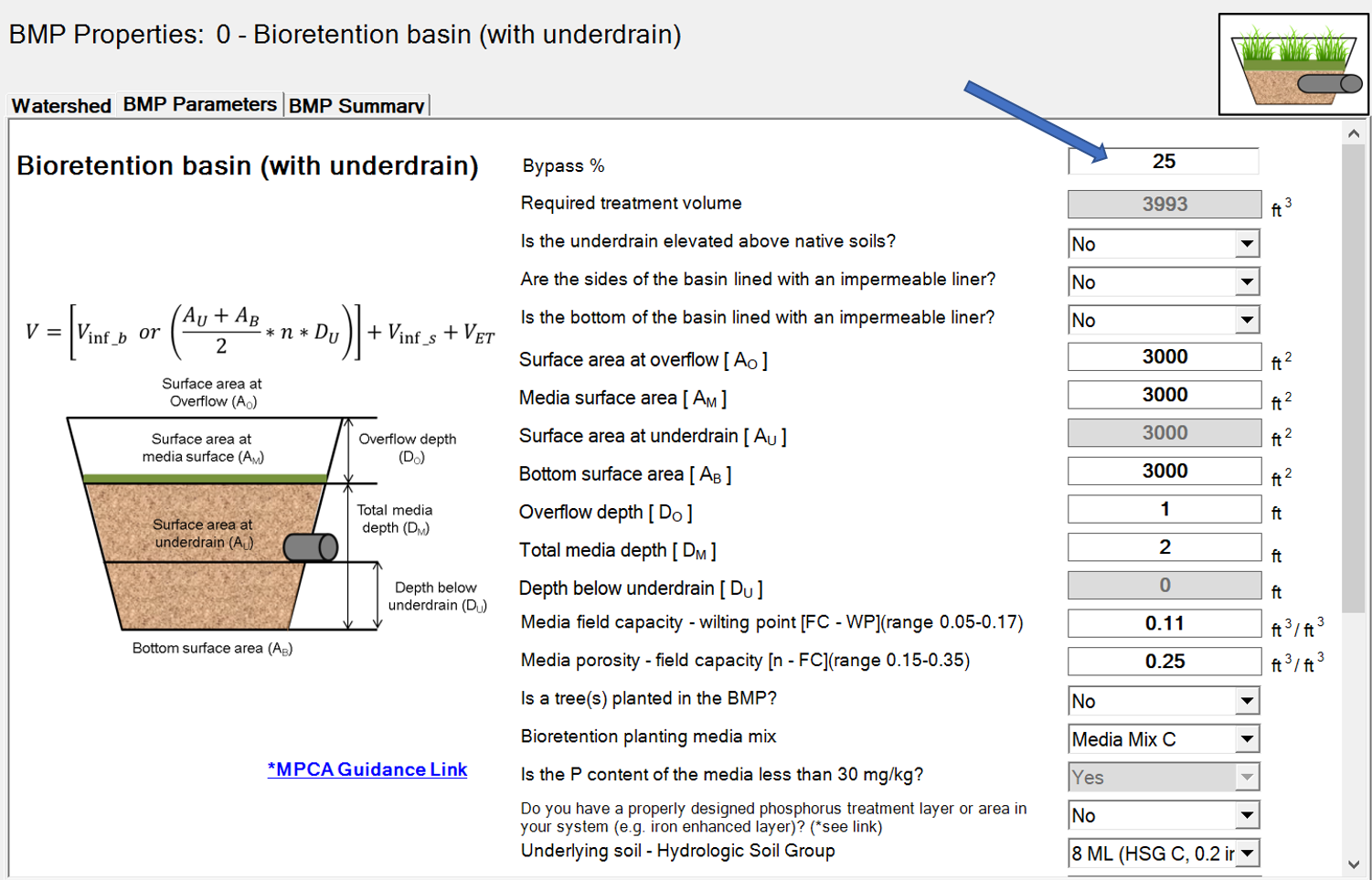The height and width of the screenshot is (880, 1372).
Task: Switch to the Watershed tab
Action: (61, 106)
